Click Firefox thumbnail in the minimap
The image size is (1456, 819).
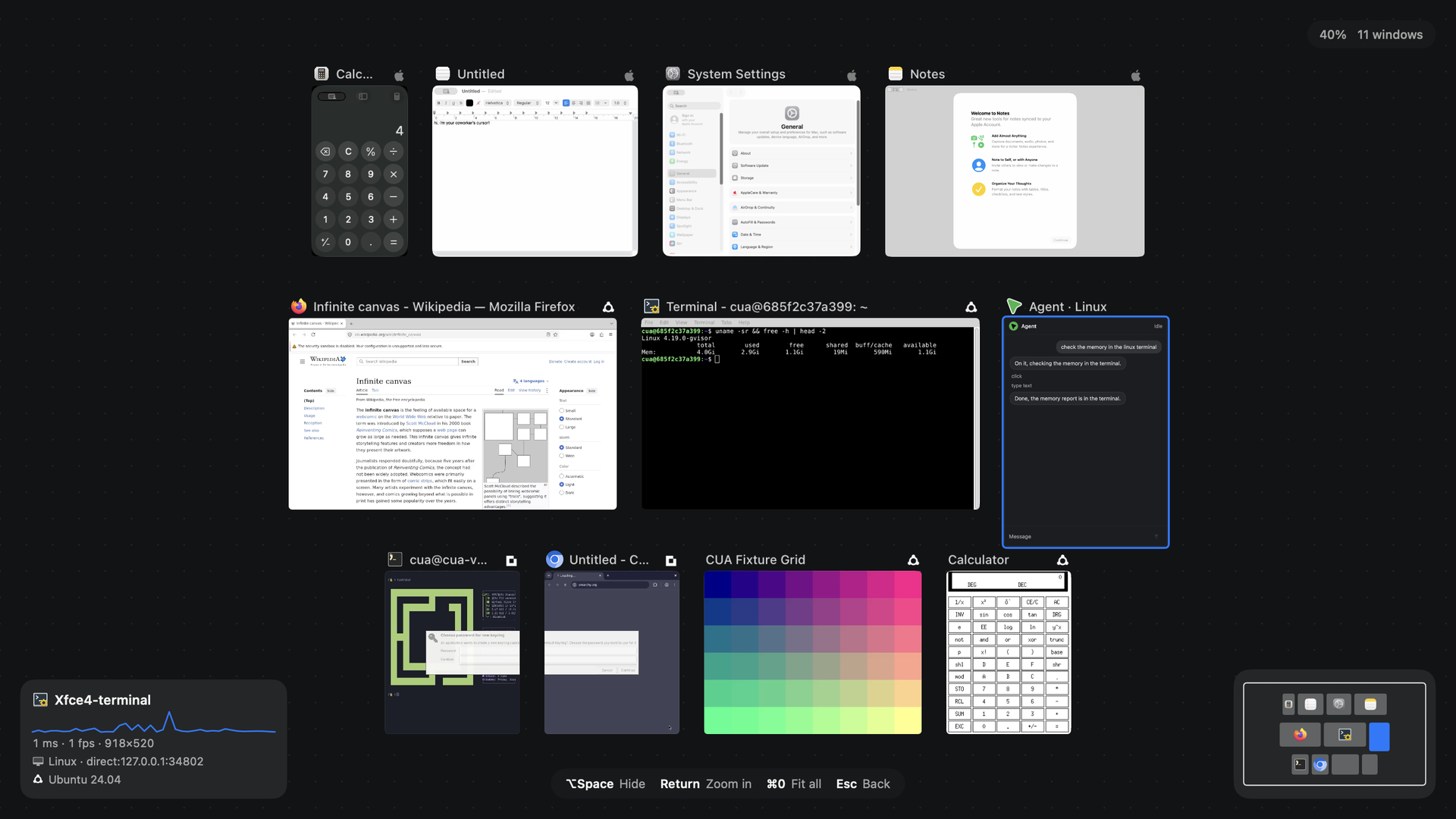click(1300, 735)
